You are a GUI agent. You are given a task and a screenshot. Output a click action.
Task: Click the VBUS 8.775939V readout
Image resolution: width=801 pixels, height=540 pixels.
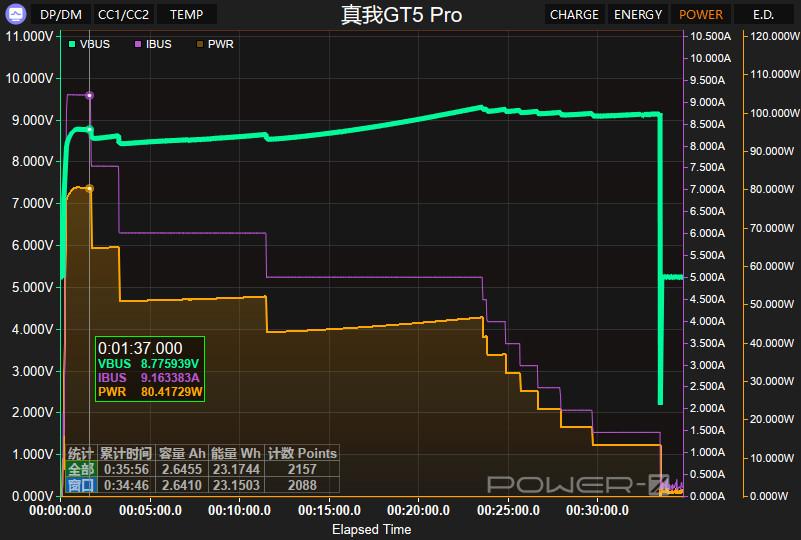click(x=148, y=363)
